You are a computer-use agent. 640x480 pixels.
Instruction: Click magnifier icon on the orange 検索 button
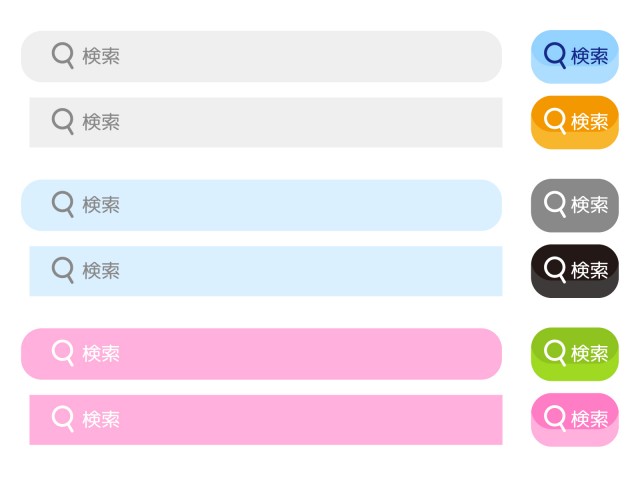(555, 120)
